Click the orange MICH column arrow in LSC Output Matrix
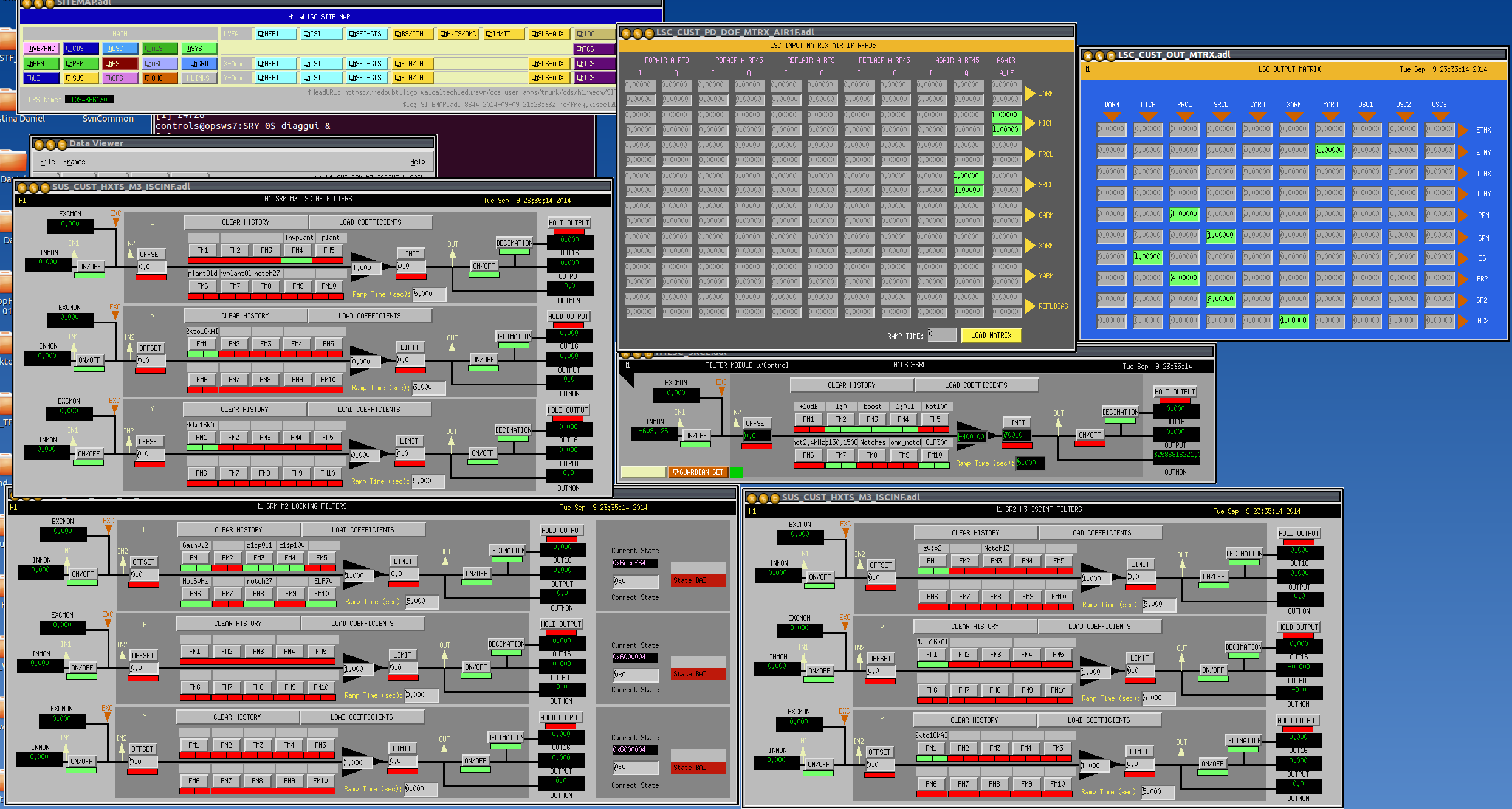This screenshot has width=1512, height=809. coord(1148,117)
